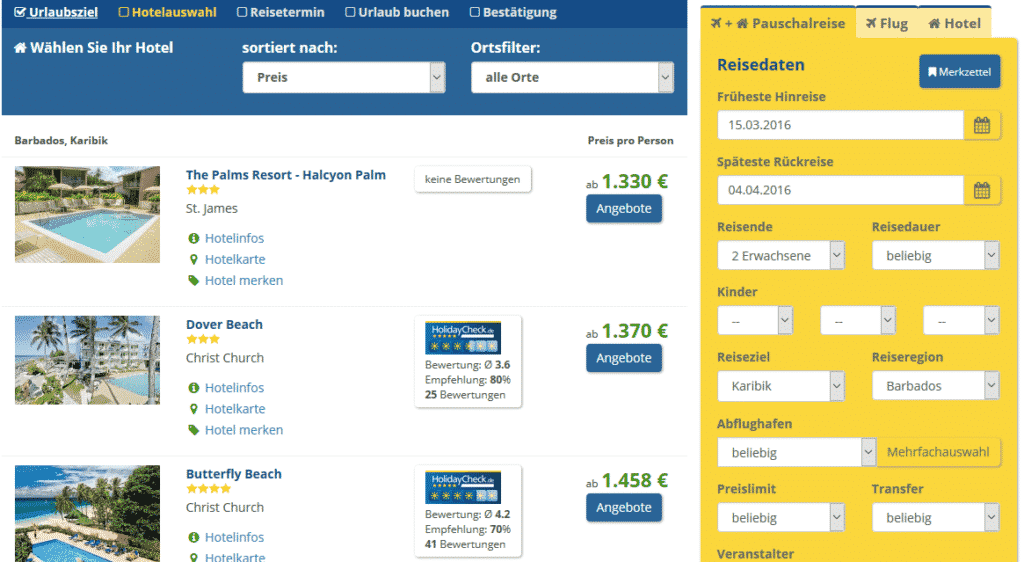The width and height of the screenshot is (1024, 562).
Task: Click the 'keine Bewertungen' box
Action: (x=472, y=180)
